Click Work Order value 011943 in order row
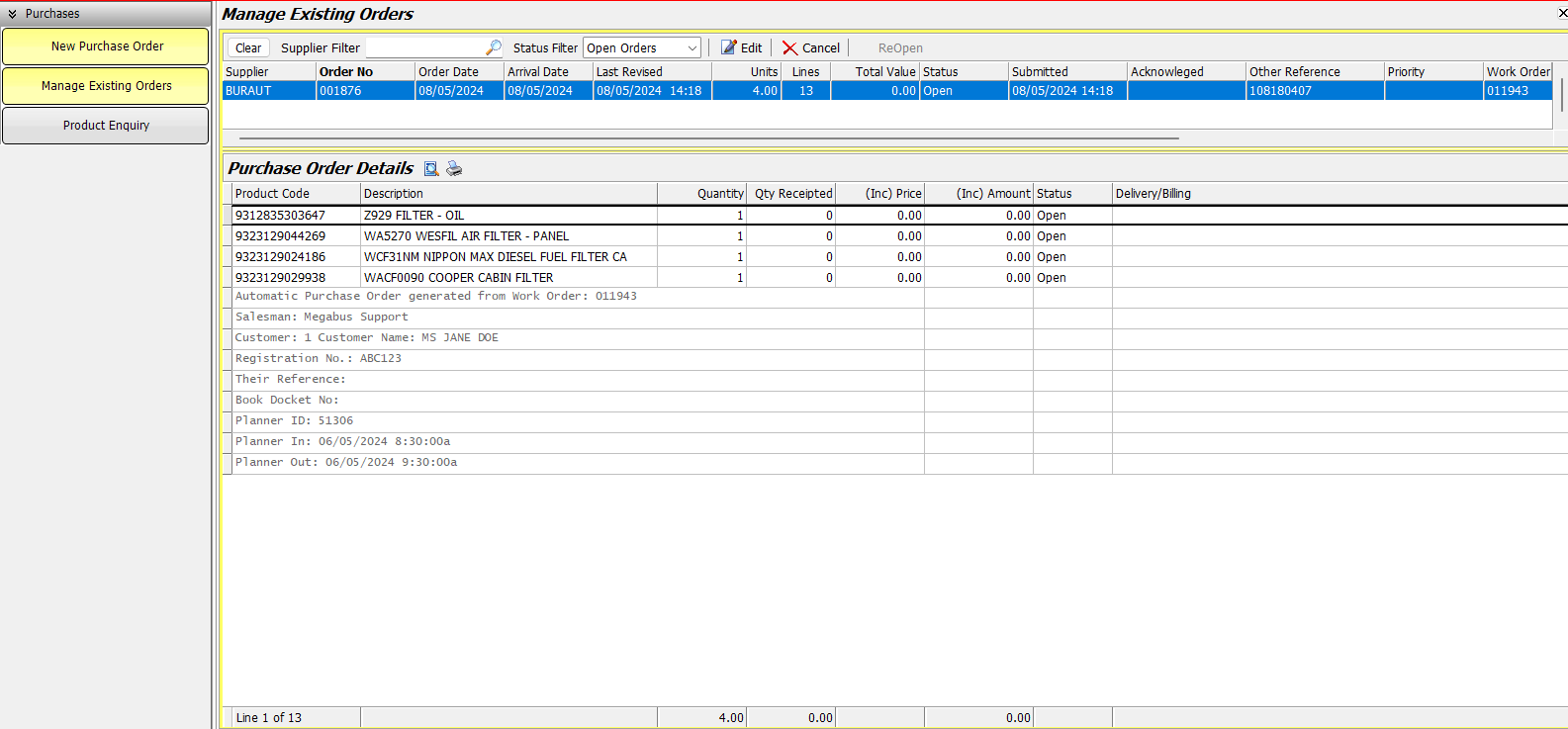Screen dimensions: 1568x729 click(x=1518, y=90)
